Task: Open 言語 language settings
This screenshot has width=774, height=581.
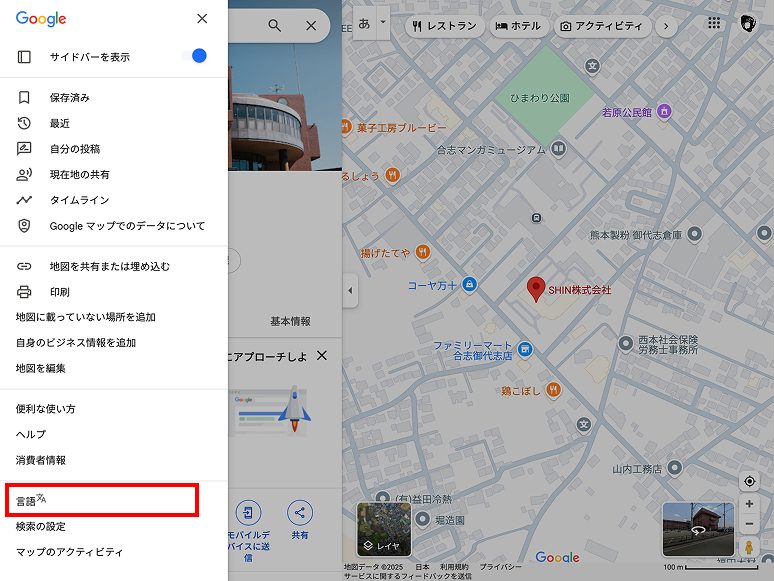Action: pyautogui.click(x=102, y=501)
